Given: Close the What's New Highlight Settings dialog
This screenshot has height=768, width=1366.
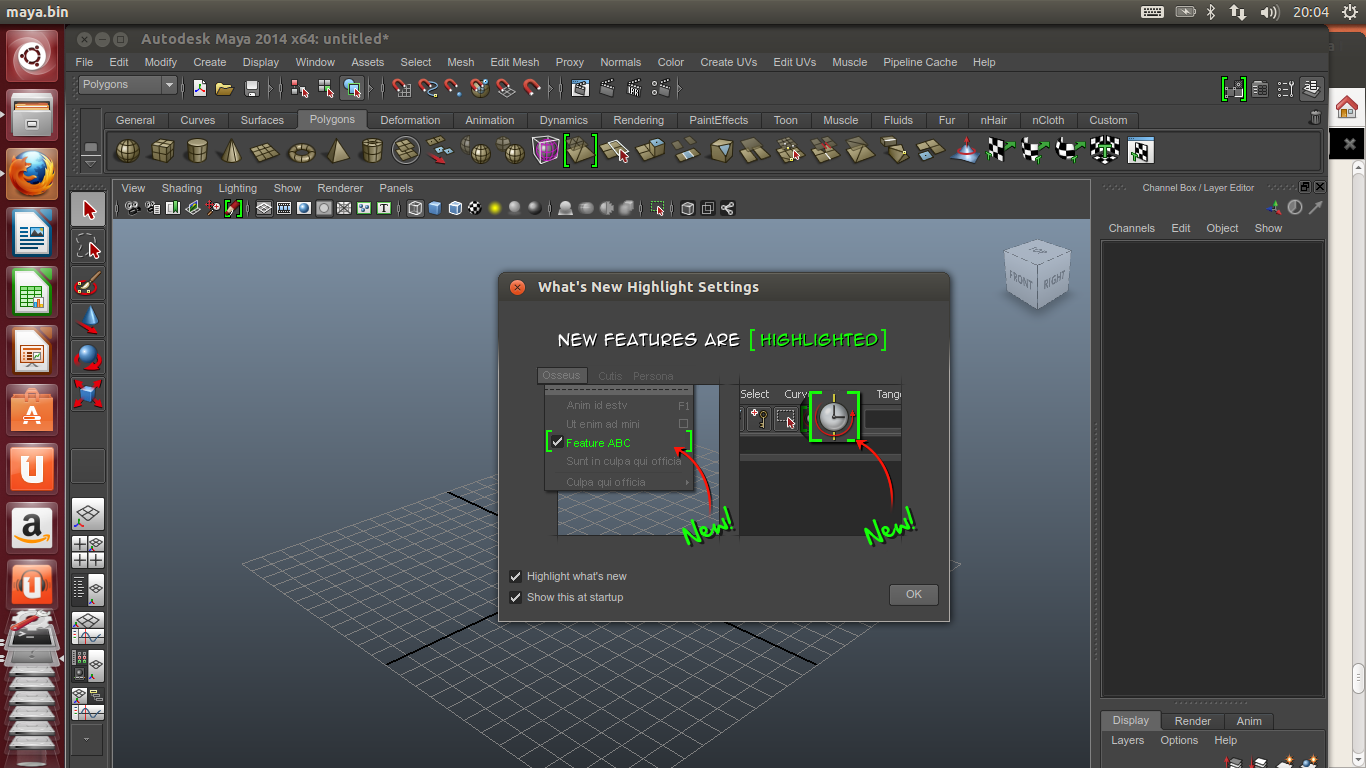Looking at the screenshot, I should tap(517, 287).
